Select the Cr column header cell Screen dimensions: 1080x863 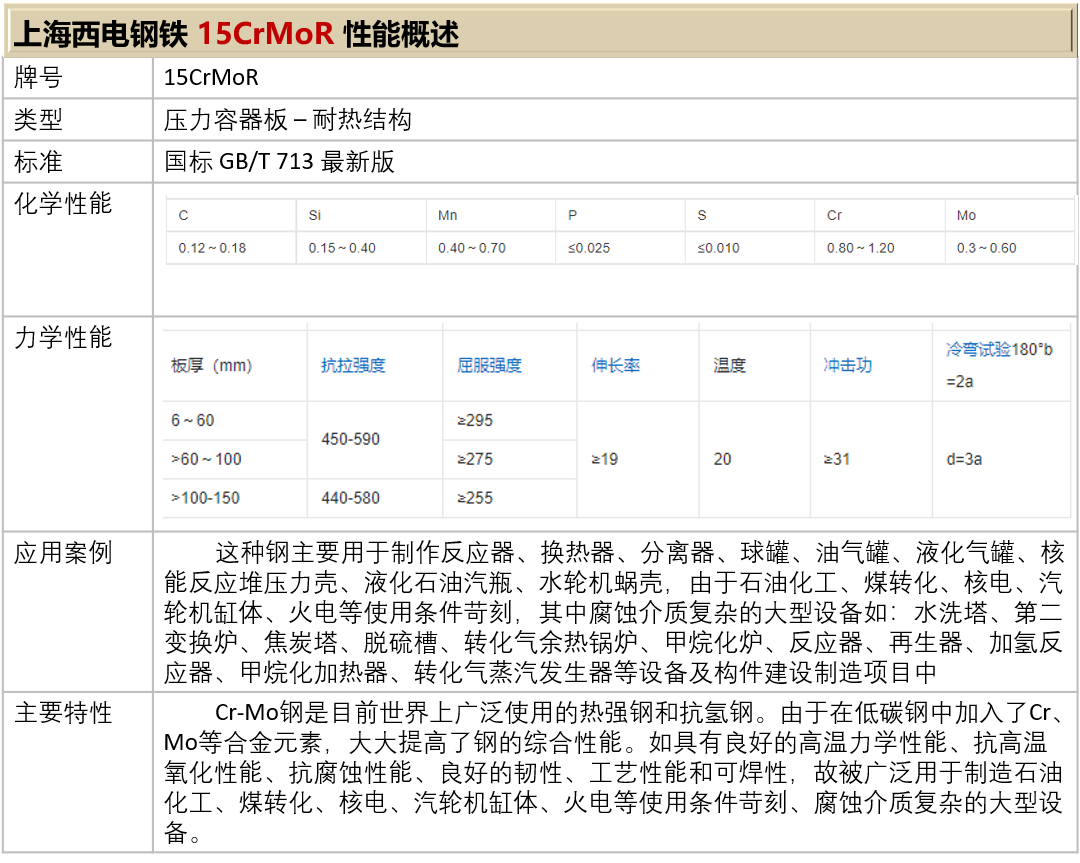pos(834,216)
